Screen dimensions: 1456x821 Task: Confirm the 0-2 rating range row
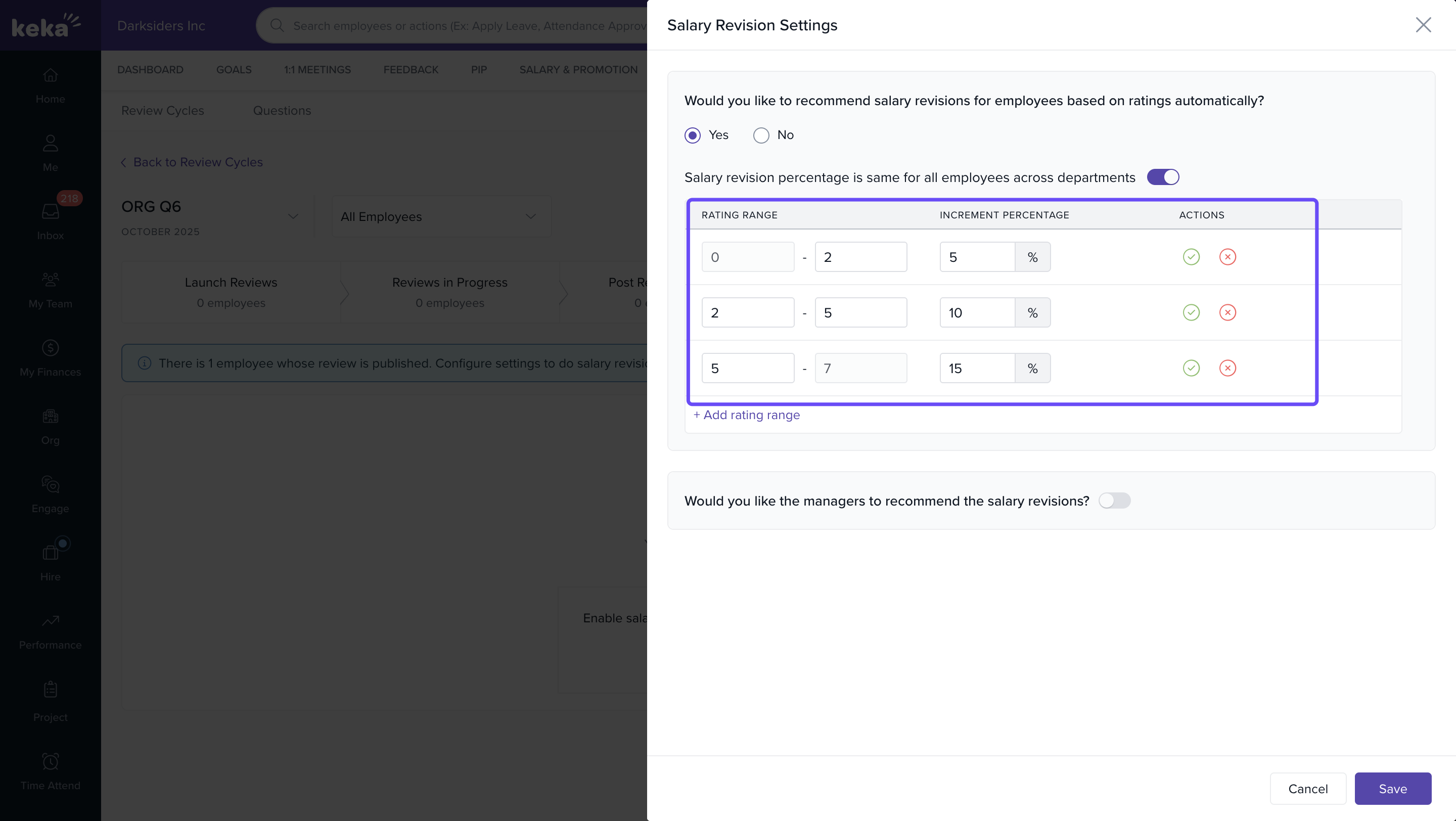click(1191, 257)
